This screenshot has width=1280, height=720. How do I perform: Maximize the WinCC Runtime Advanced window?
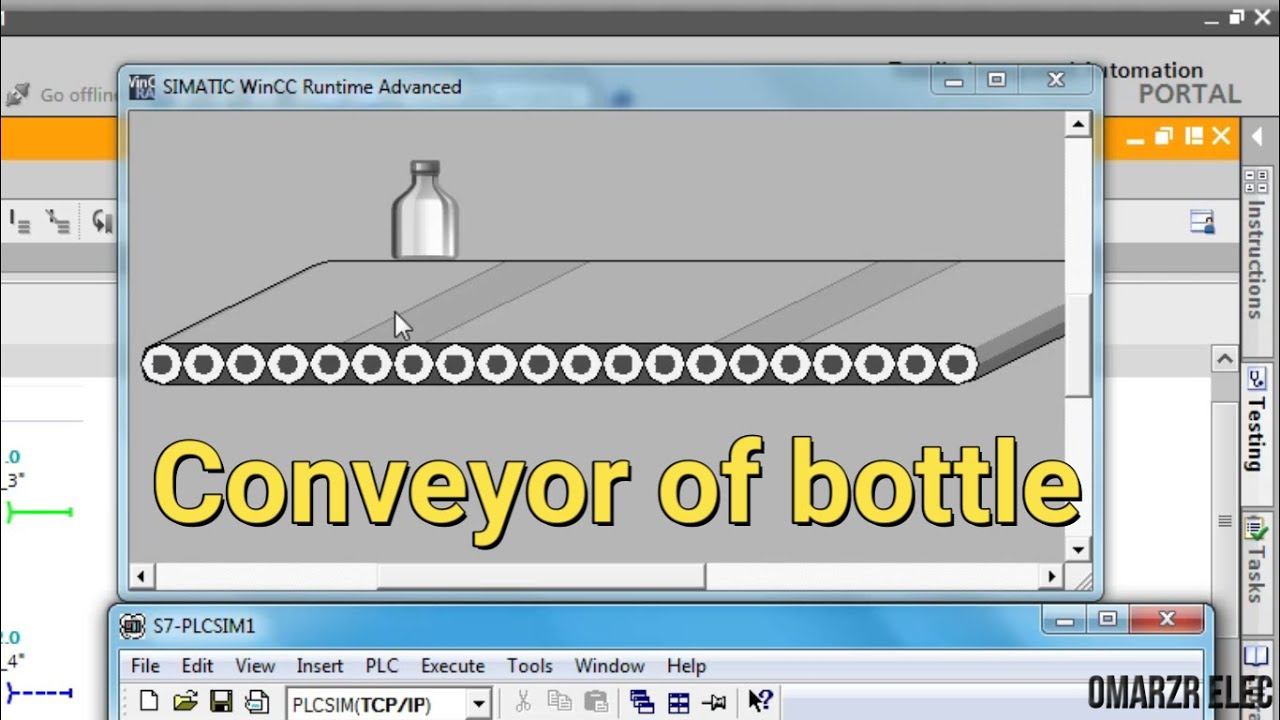tap(997, 80)
